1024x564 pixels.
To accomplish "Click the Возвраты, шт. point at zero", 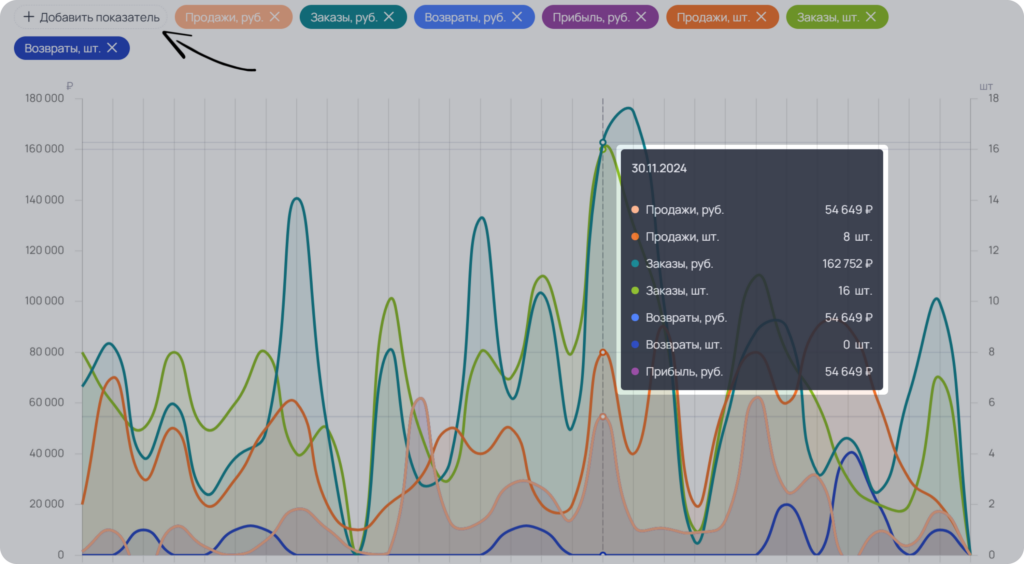I will (603, 555).
